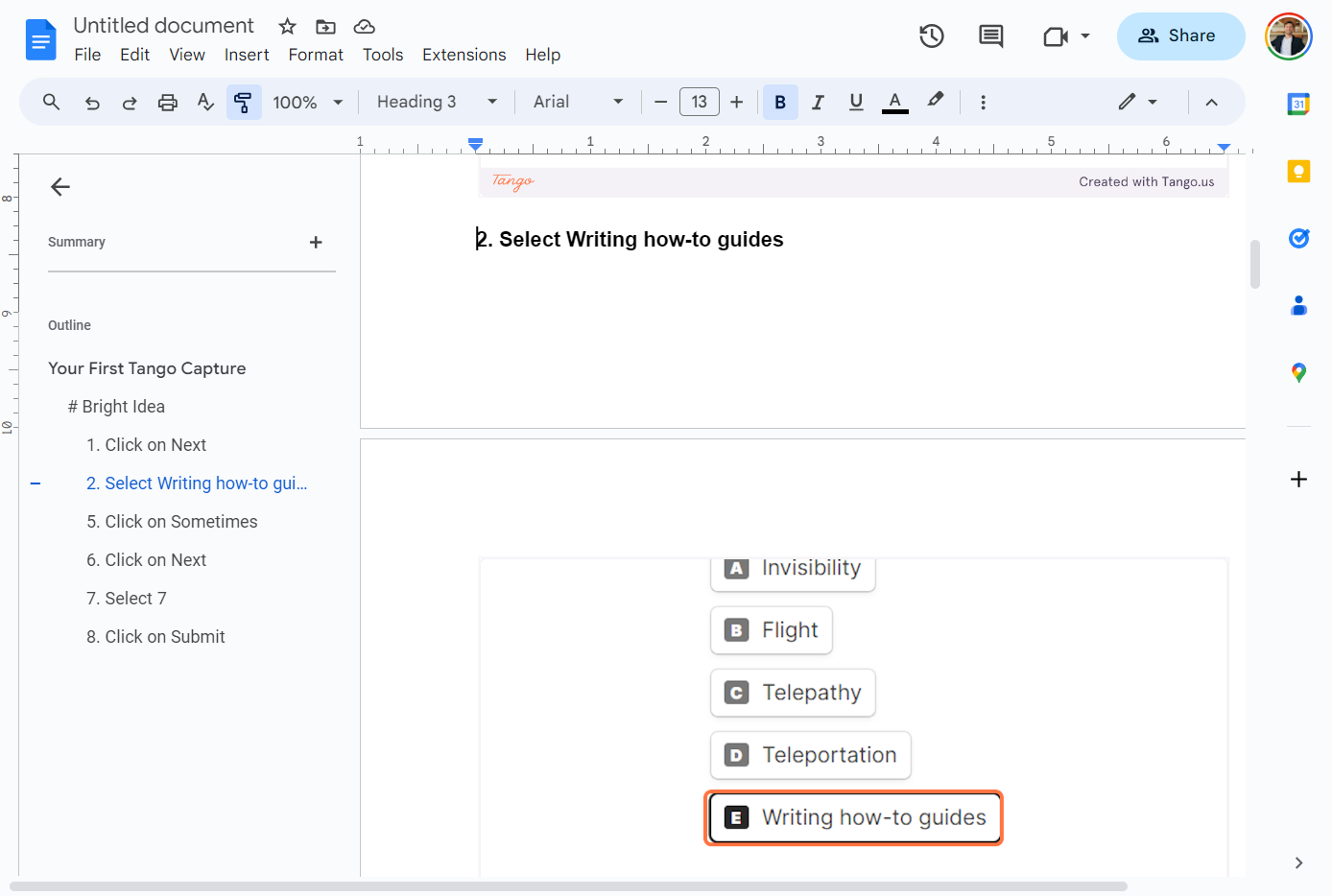Move document to a folder
The width and height of the screenshot is (1332, 896).
coord(325,26)
